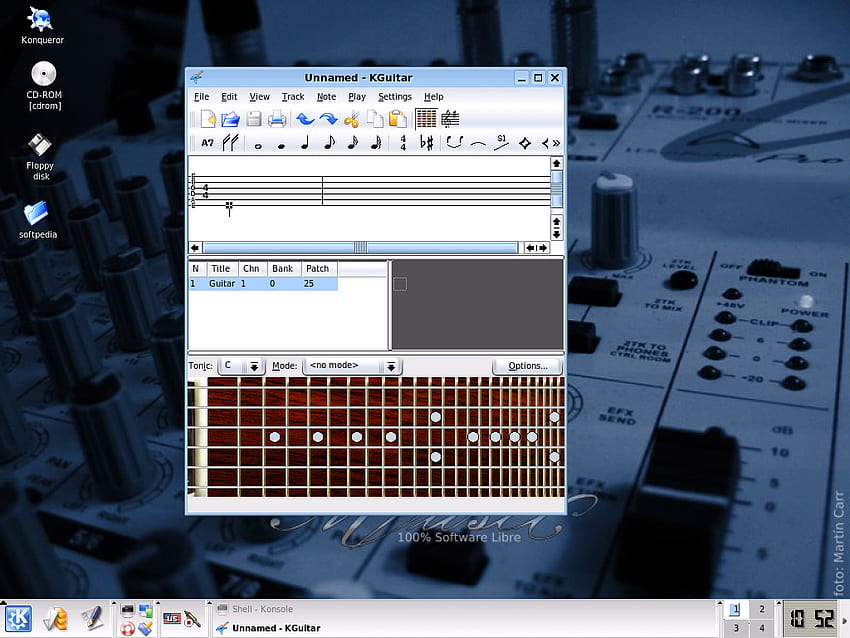Open the Settings menu
Image resolution: width=850 pixels, height=638 pixels.
coord(395,96)
